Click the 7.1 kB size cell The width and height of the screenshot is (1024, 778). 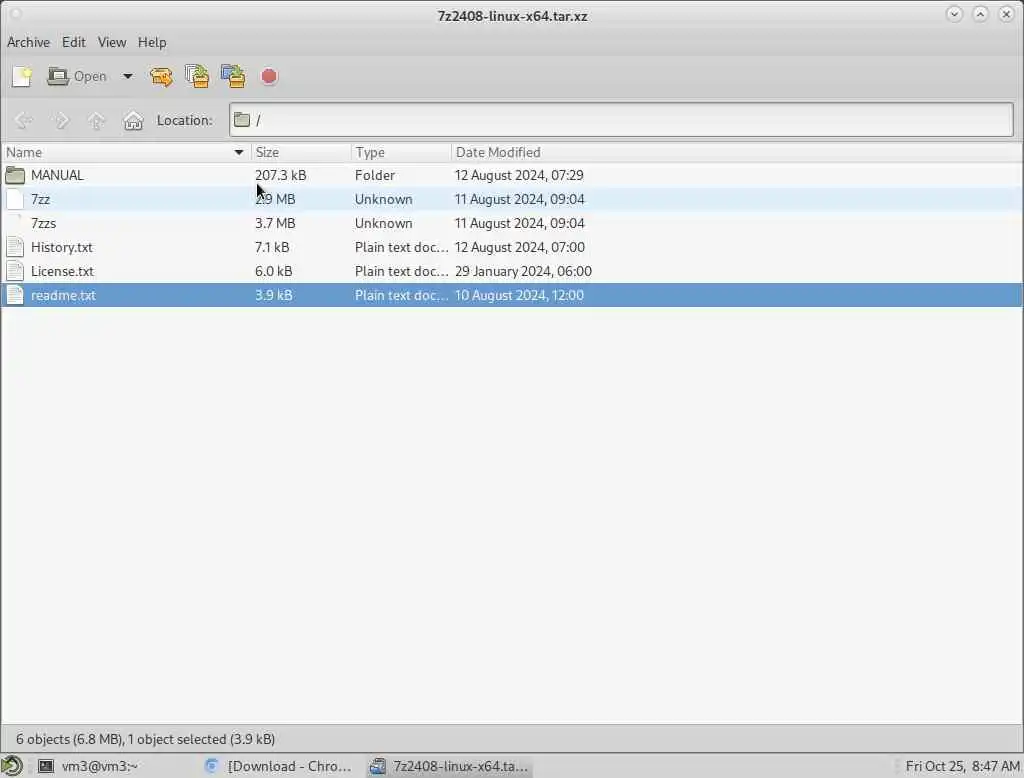pyautogui.click(x=272, y=247)
